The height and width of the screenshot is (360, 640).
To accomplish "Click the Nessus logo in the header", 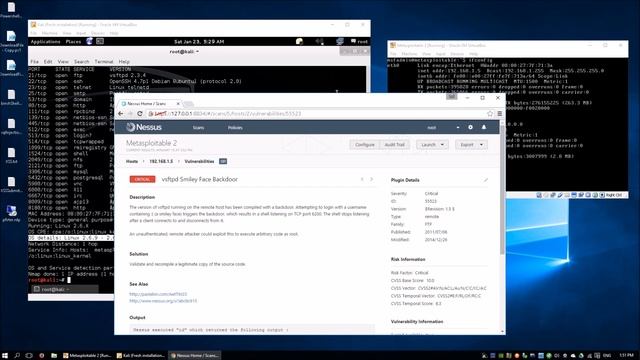I will pos(144,127).
